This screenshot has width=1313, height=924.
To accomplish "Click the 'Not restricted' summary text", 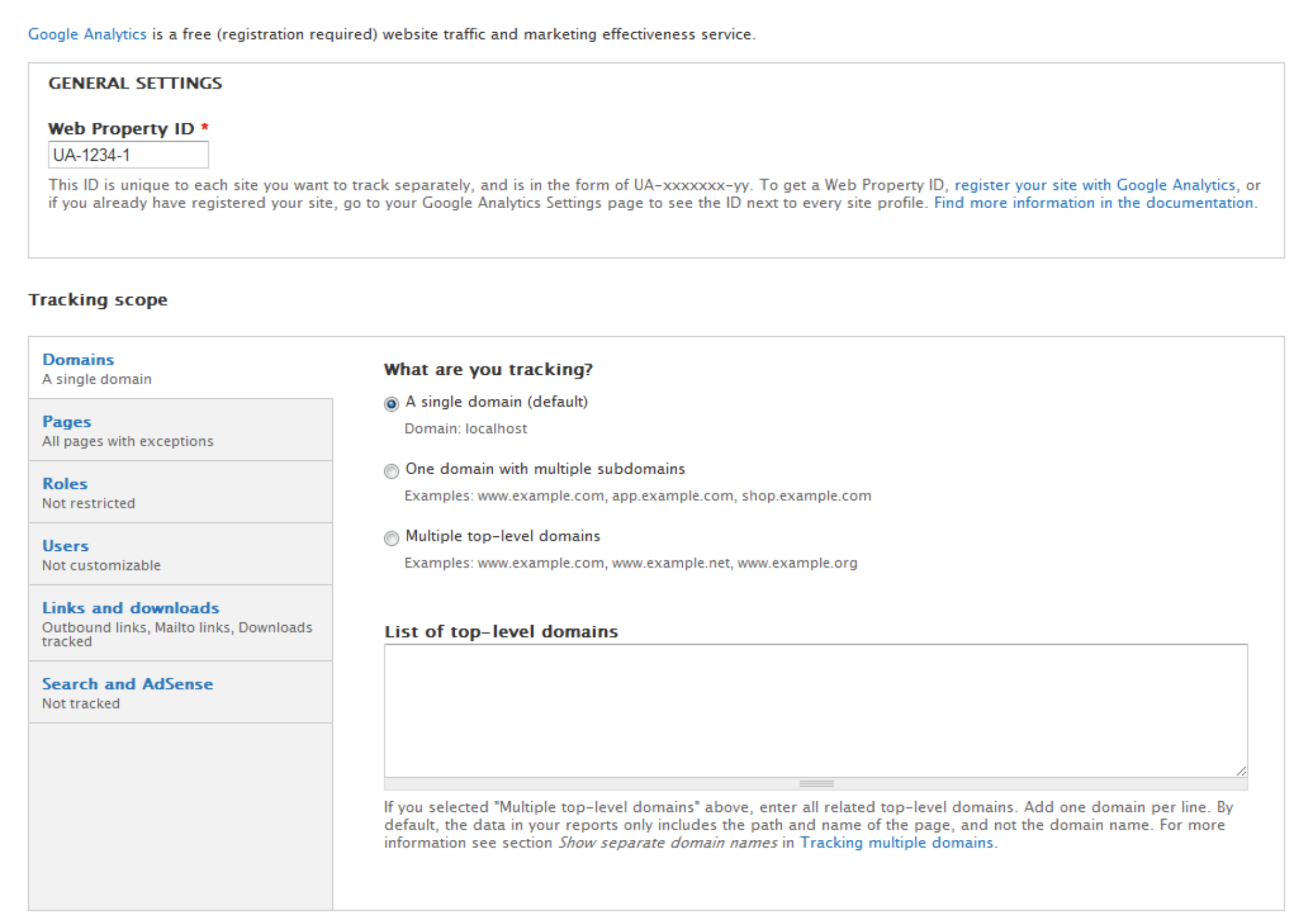I will coord(88,503).
